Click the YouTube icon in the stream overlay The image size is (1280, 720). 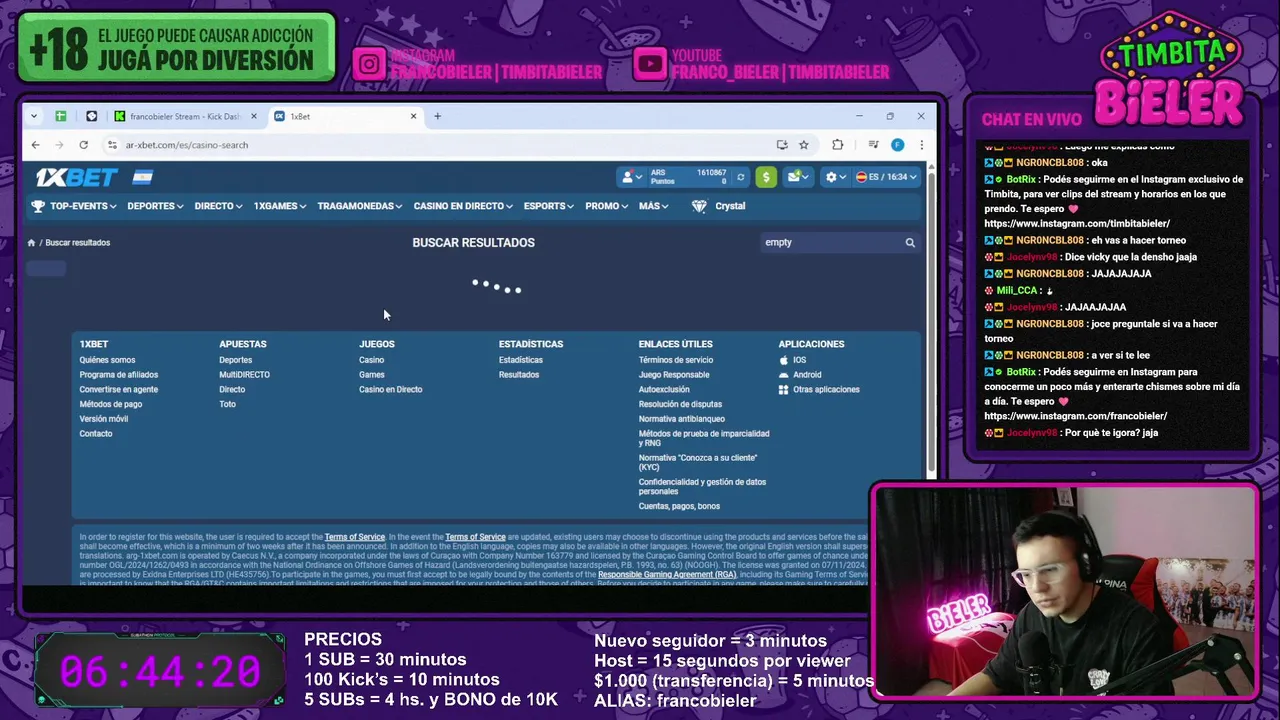point(649,65)
